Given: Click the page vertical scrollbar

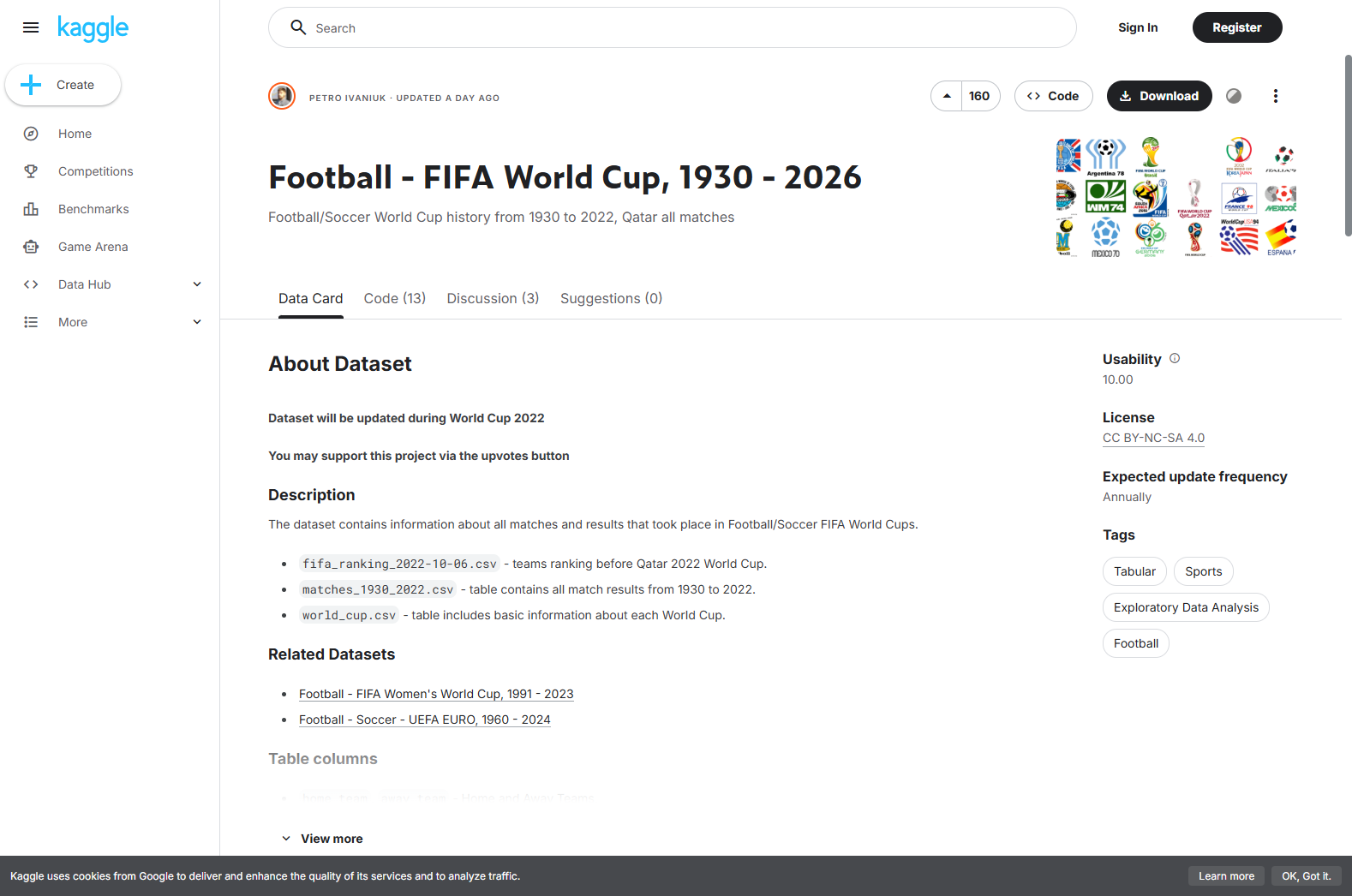Looking at the screenshot, I should pyautogui.click(x=1347, y=146).
